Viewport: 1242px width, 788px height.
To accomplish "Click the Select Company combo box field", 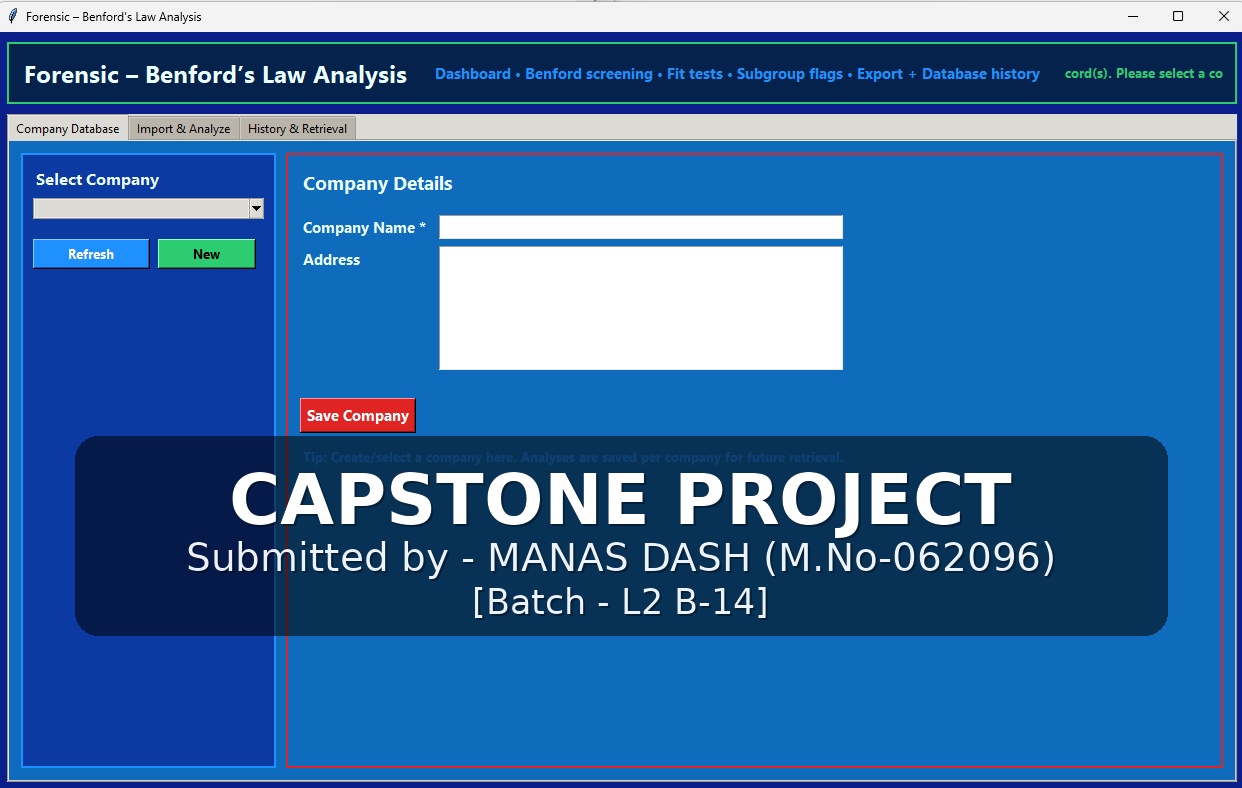I will coord(140,208).
